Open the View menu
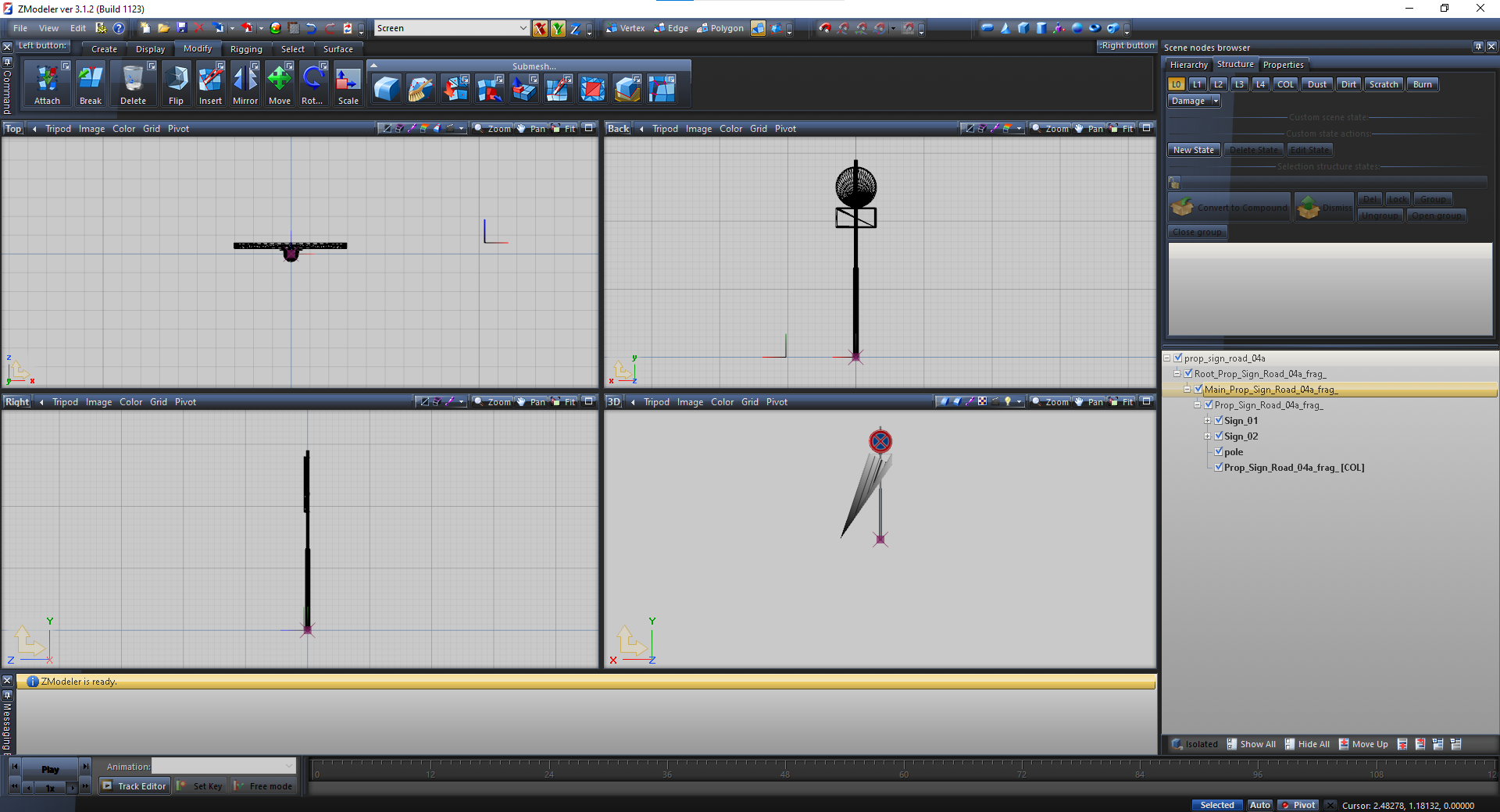This screenshot has height=812, width=1500. [x=48, y=28]
